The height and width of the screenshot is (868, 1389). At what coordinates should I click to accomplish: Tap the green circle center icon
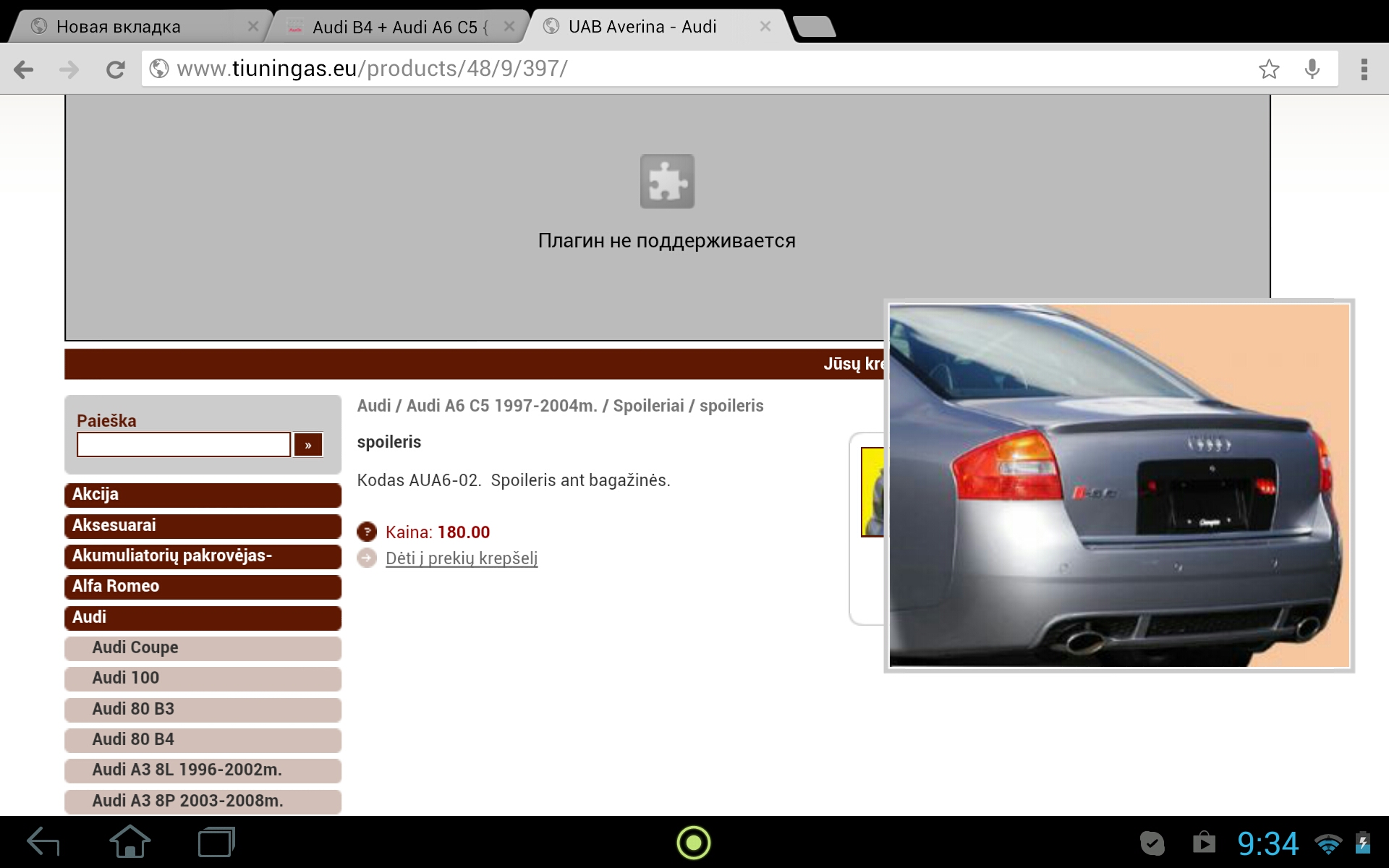[694, 843]
